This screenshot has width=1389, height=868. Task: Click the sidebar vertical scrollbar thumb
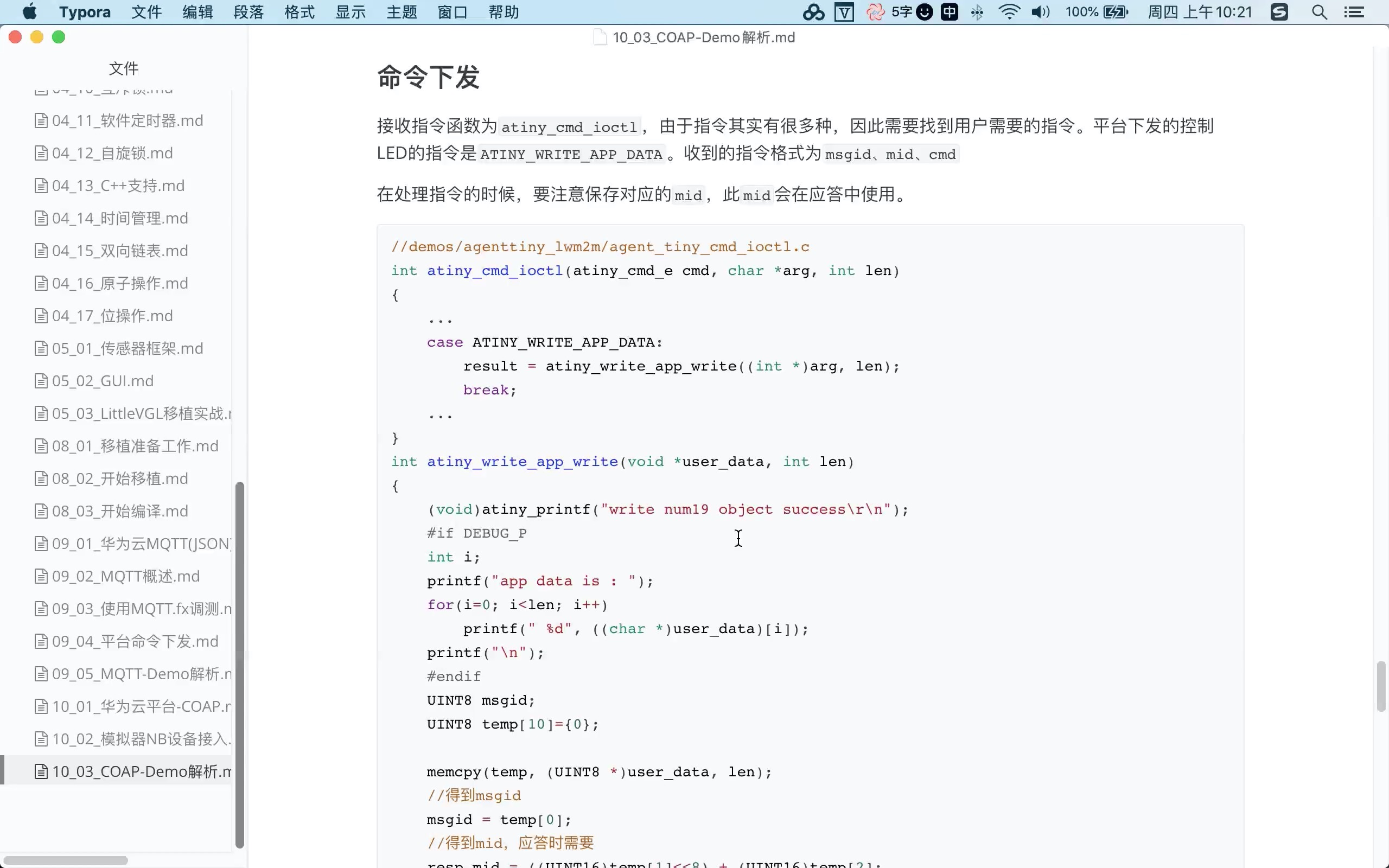click(x=240, y=665)
